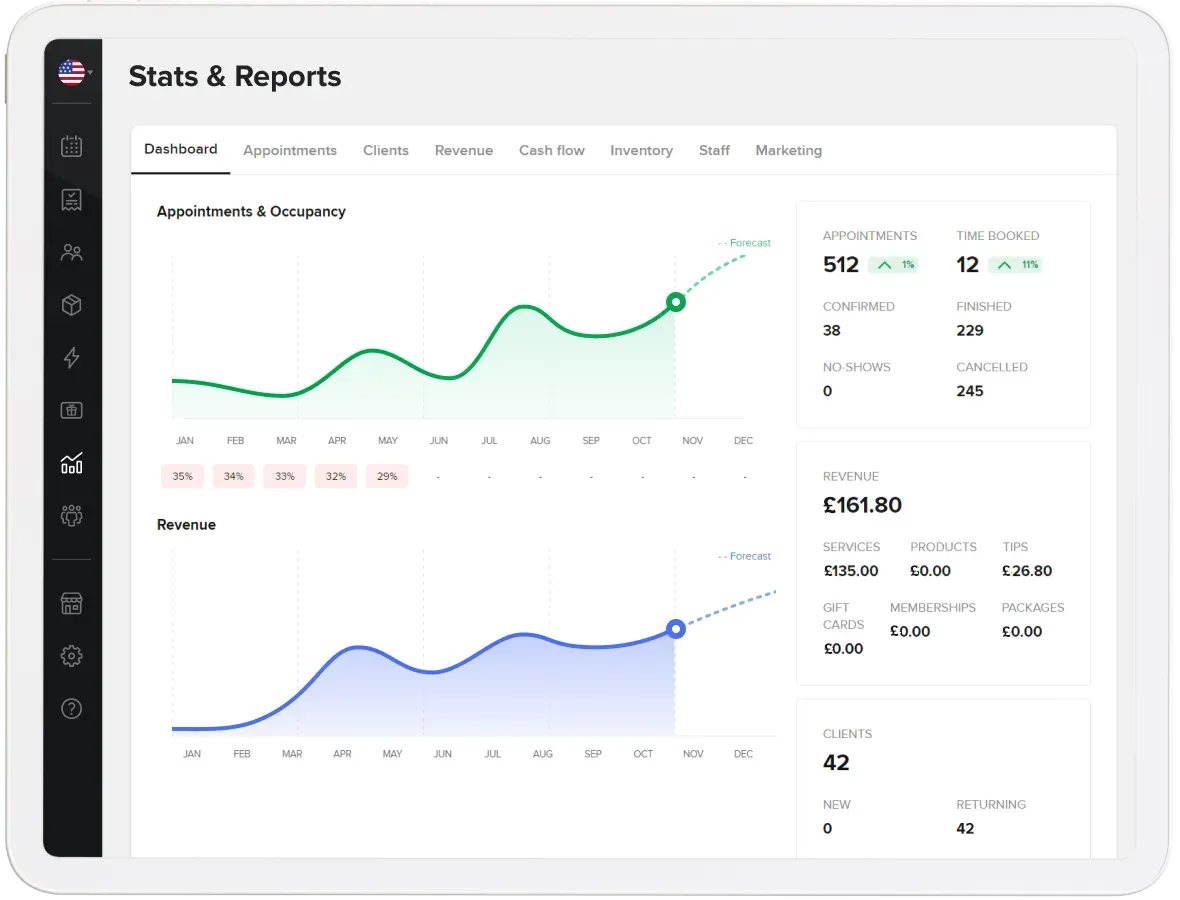Click the 29% May occupancy badge
Screen dimensions: 1180x900
tap(387, 477)
